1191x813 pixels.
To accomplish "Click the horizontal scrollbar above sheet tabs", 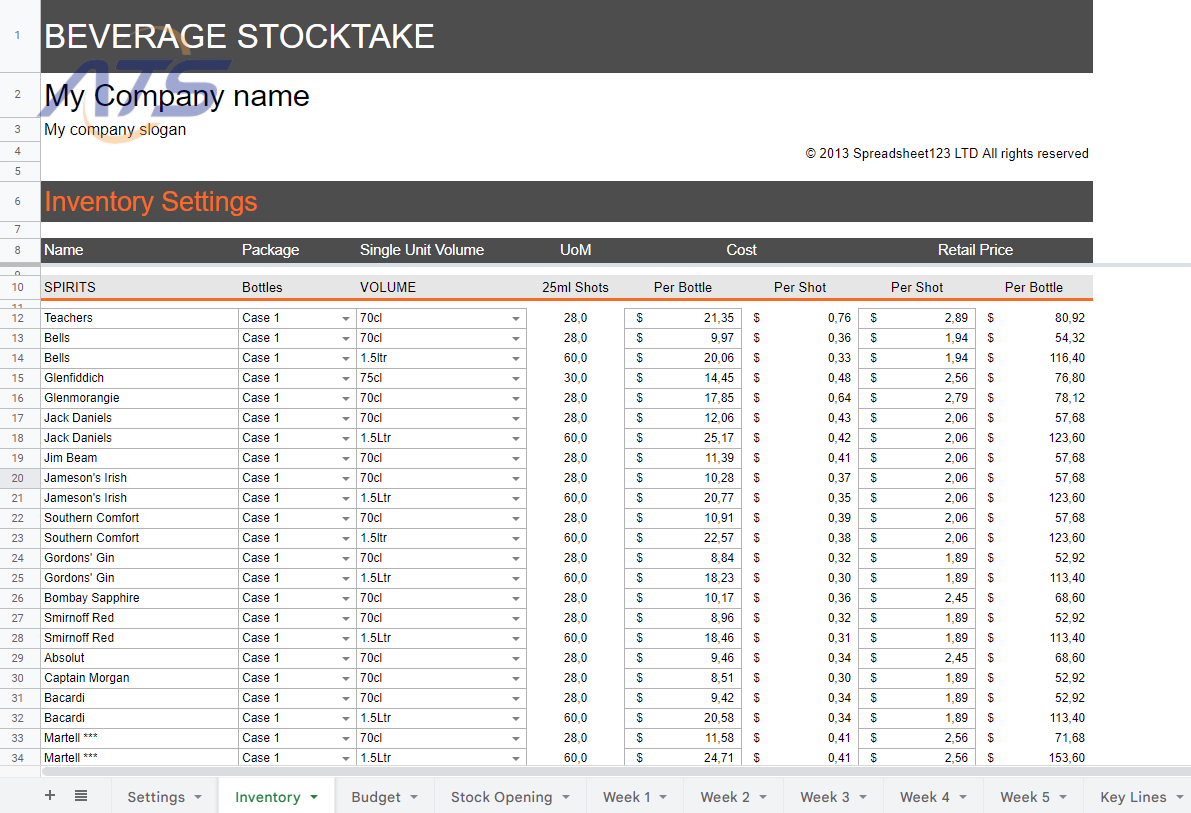I will (x=600, y=771).
